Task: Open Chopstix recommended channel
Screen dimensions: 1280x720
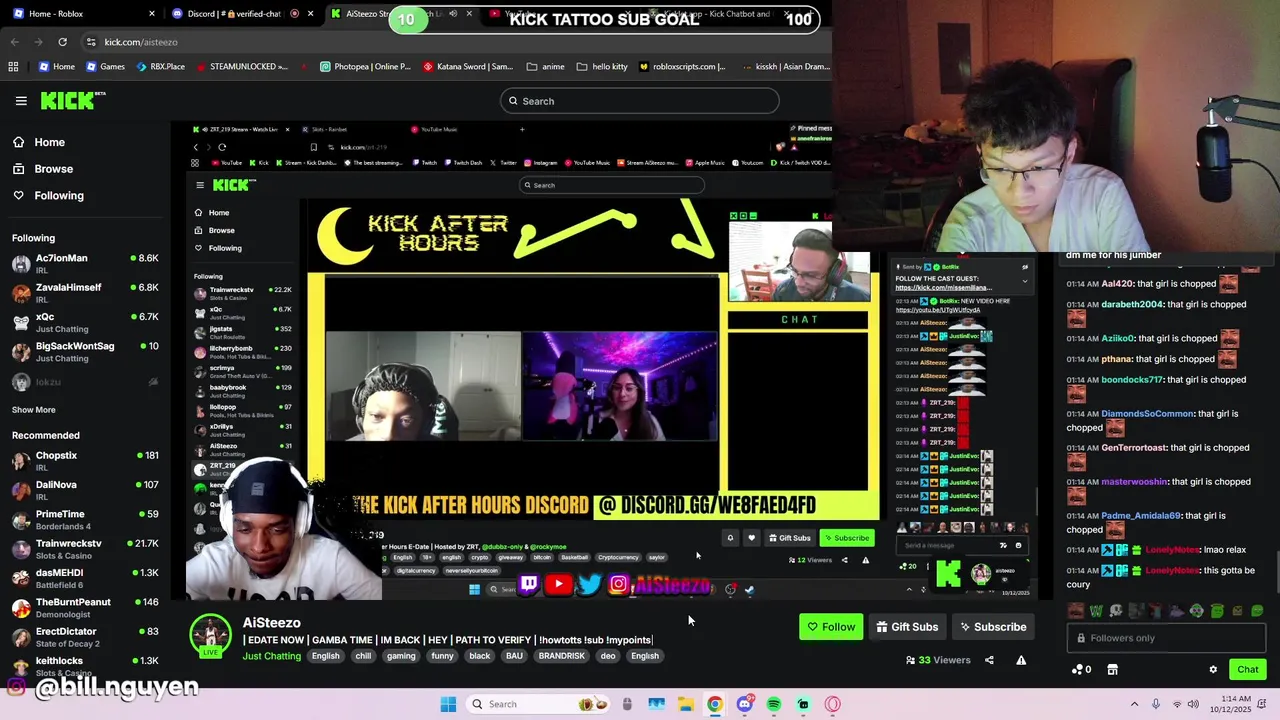Action: click(x=85, y=461)
